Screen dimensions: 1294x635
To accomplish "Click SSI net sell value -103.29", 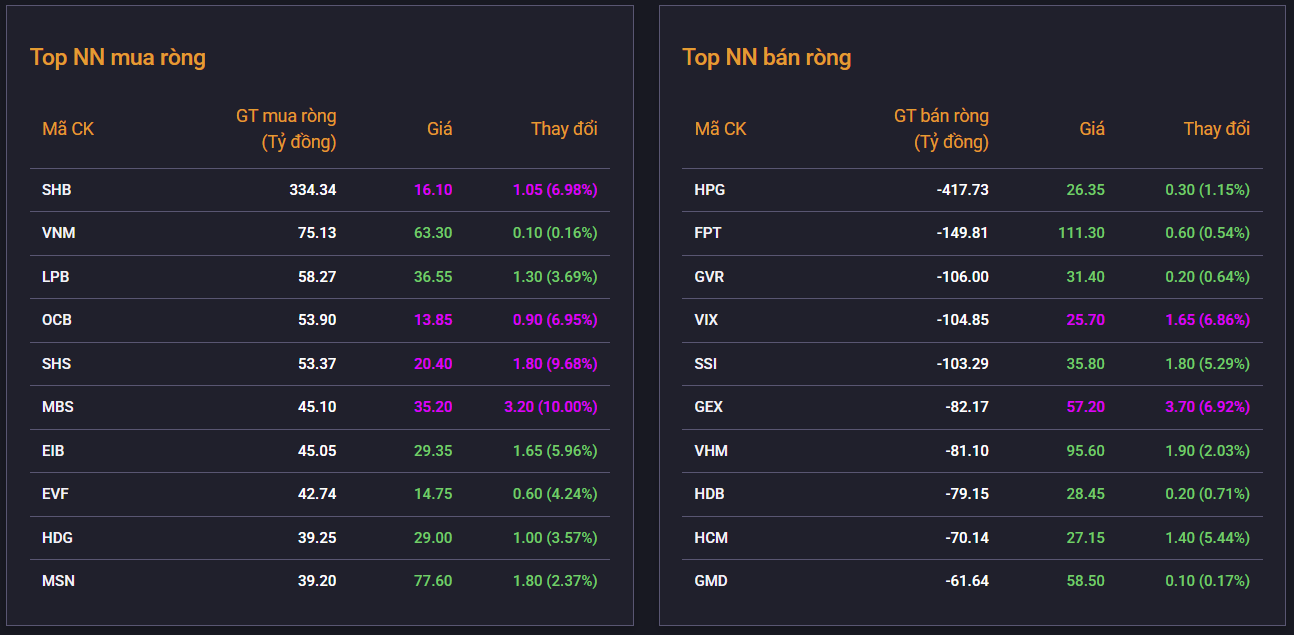I will 963,363.
